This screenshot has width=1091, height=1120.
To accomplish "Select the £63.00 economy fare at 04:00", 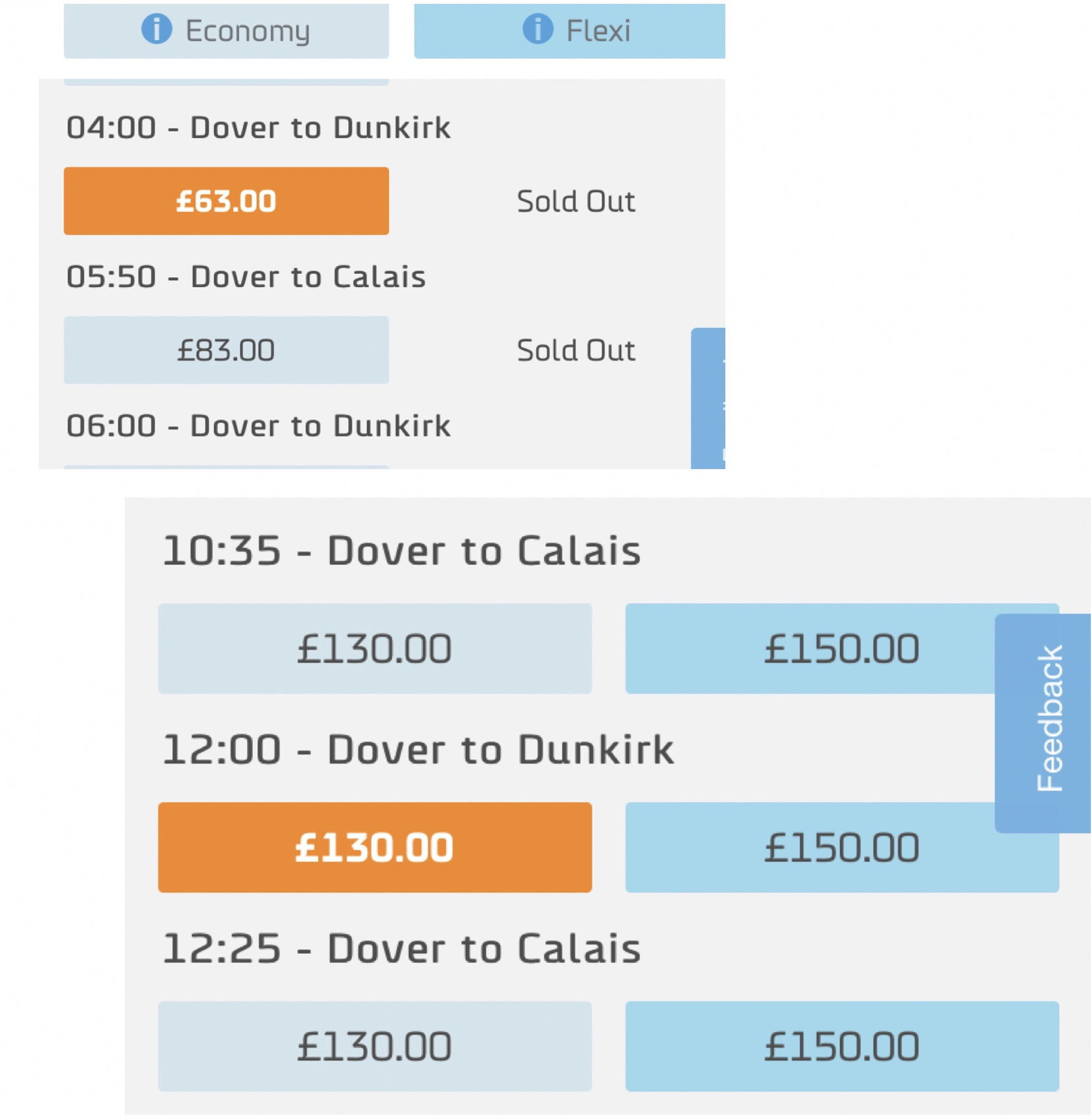I will 226,201.
